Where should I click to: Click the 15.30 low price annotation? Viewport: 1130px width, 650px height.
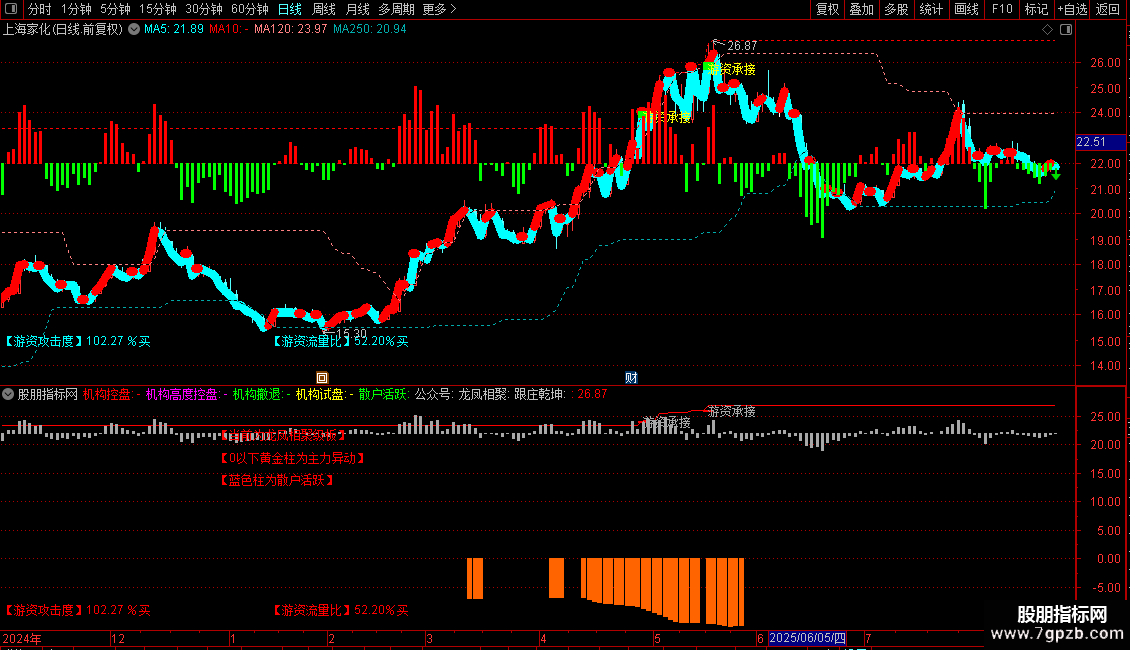tap(352, 334)
